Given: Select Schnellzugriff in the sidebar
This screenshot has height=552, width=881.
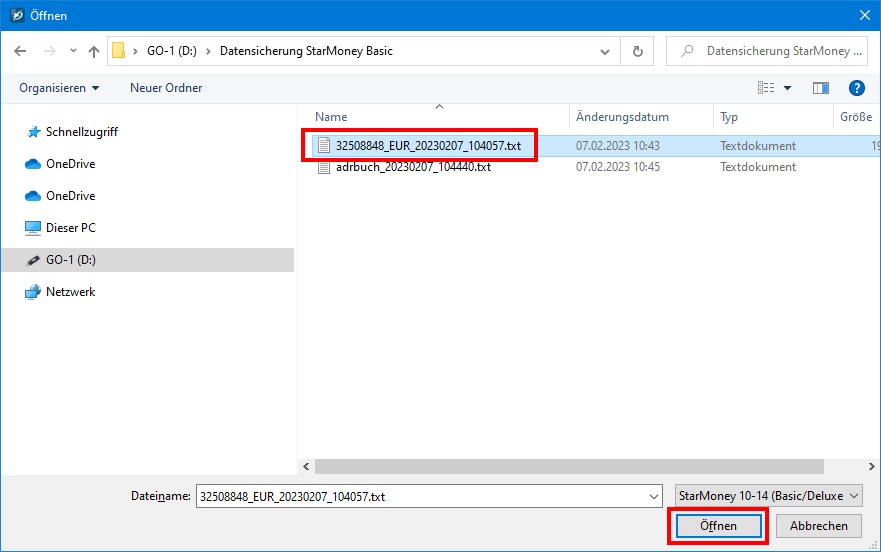Looking at the screenshot, I should pos(82,132).
